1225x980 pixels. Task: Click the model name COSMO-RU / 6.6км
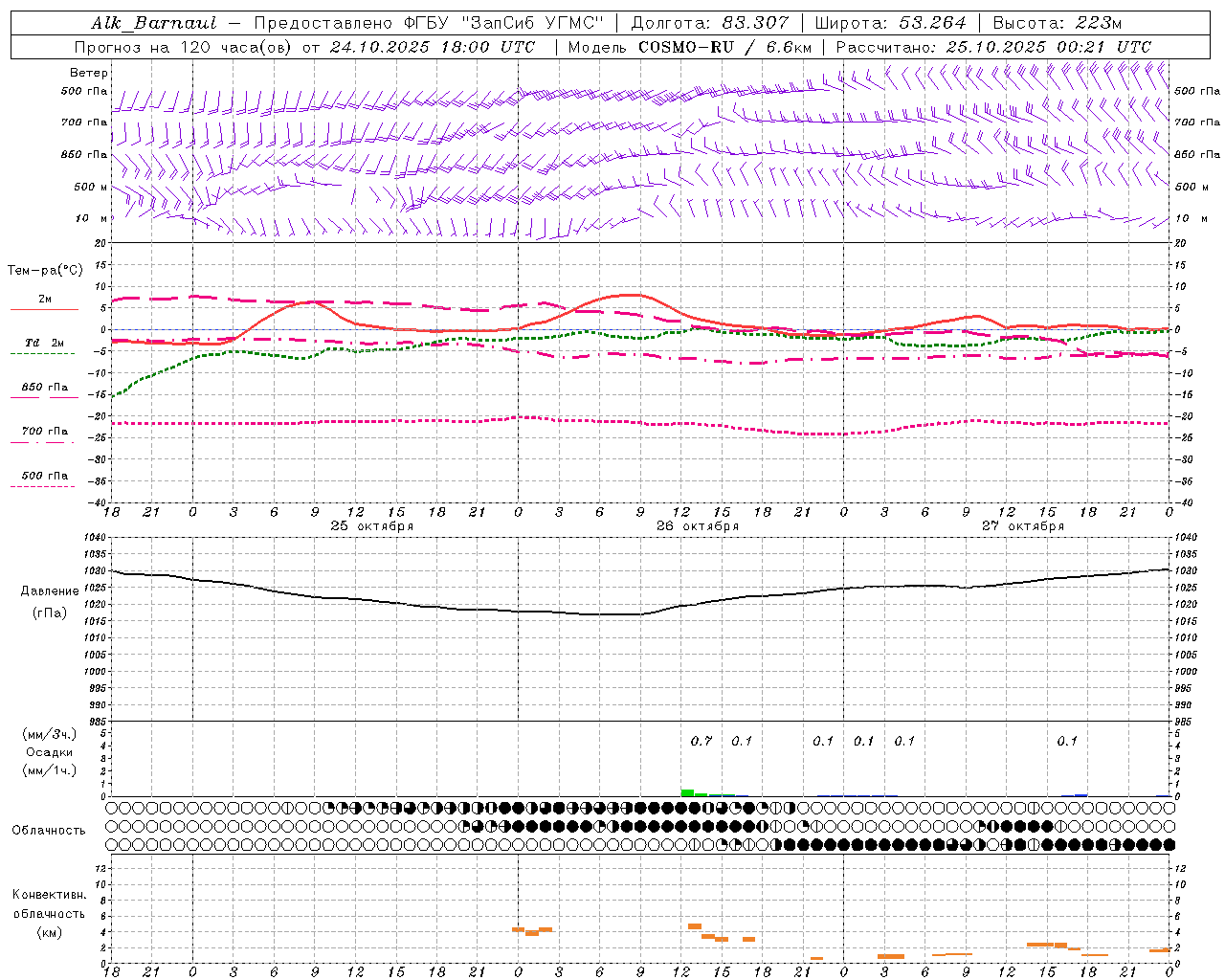(x=724, y=47)
